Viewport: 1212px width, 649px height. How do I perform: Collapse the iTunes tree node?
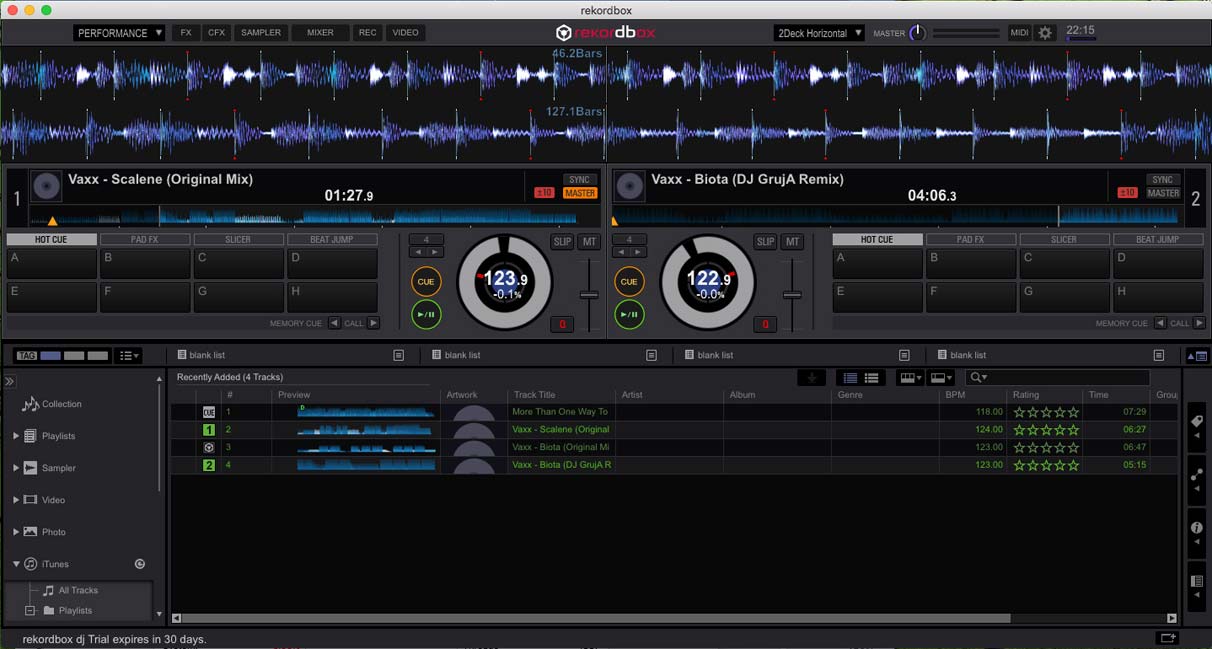coord(16,564)
